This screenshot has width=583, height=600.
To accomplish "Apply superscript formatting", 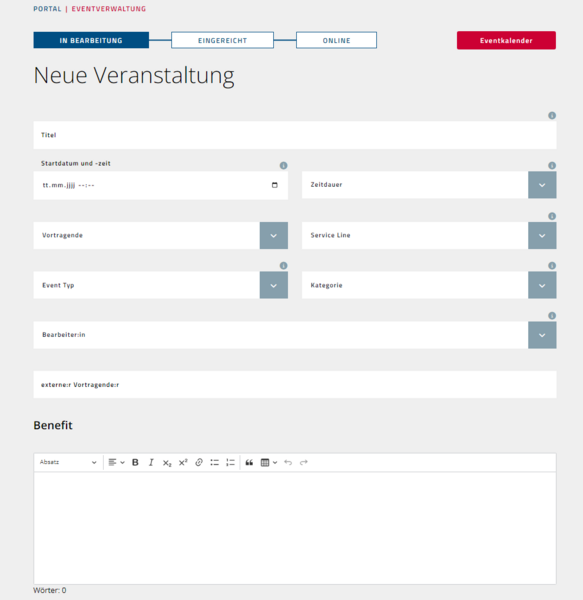I will (x=183, y=462).
